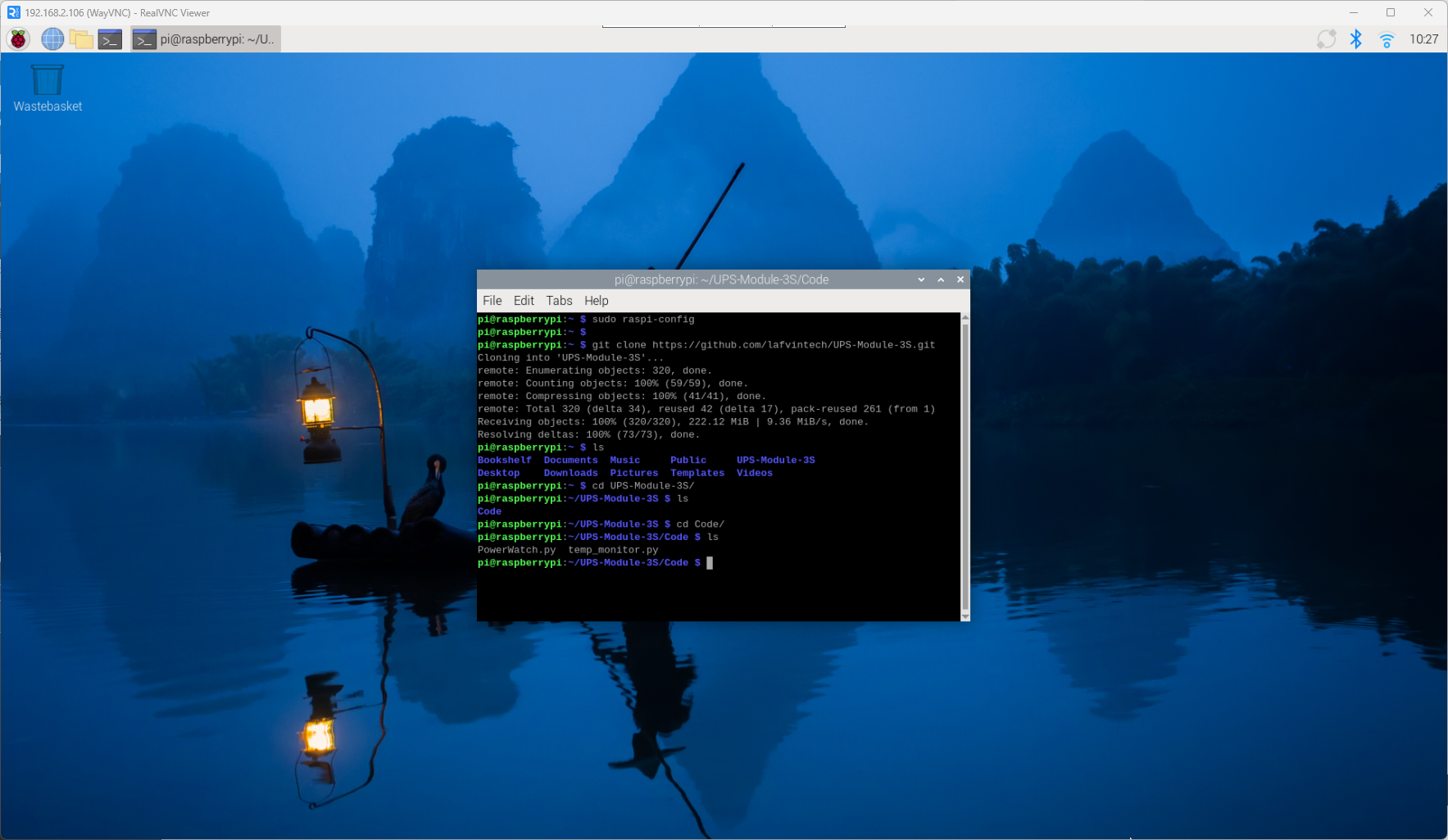
Task: Click the 'Public' directory name
Action: click(x=688, y=461)
